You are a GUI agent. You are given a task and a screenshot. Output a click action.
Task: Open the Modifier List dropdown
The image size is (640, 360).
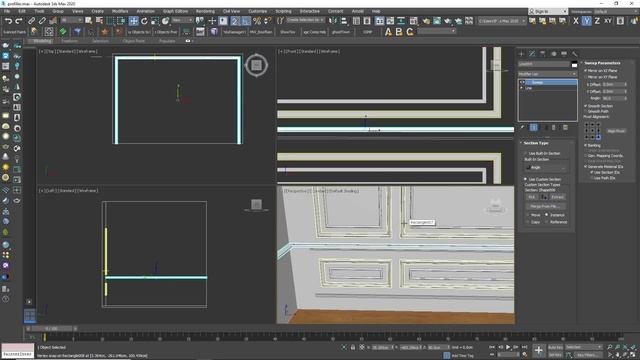(547, 74)
